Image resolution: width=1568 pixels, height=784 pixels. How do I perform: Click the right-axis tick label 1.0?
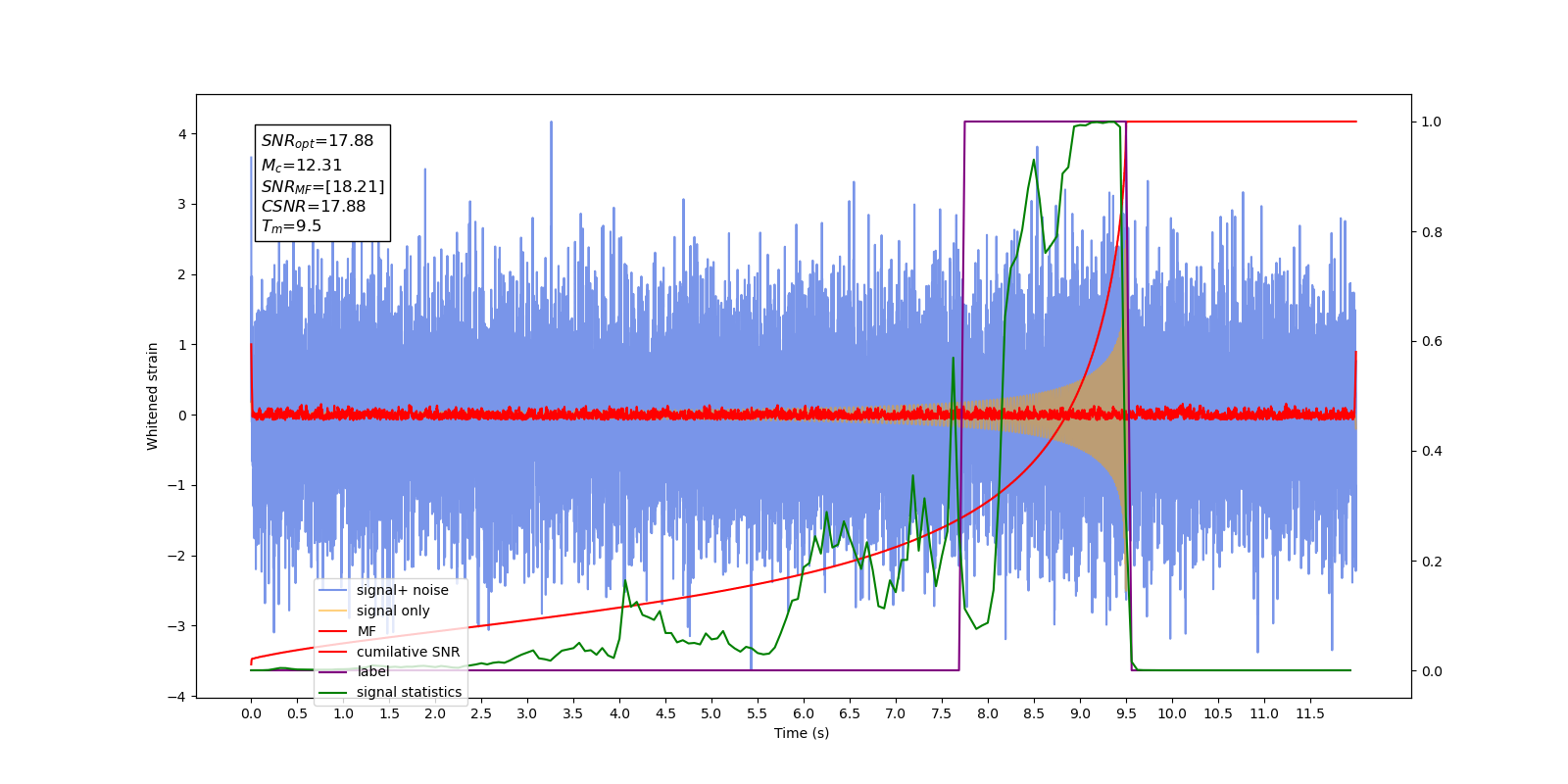coord(1432,122)
